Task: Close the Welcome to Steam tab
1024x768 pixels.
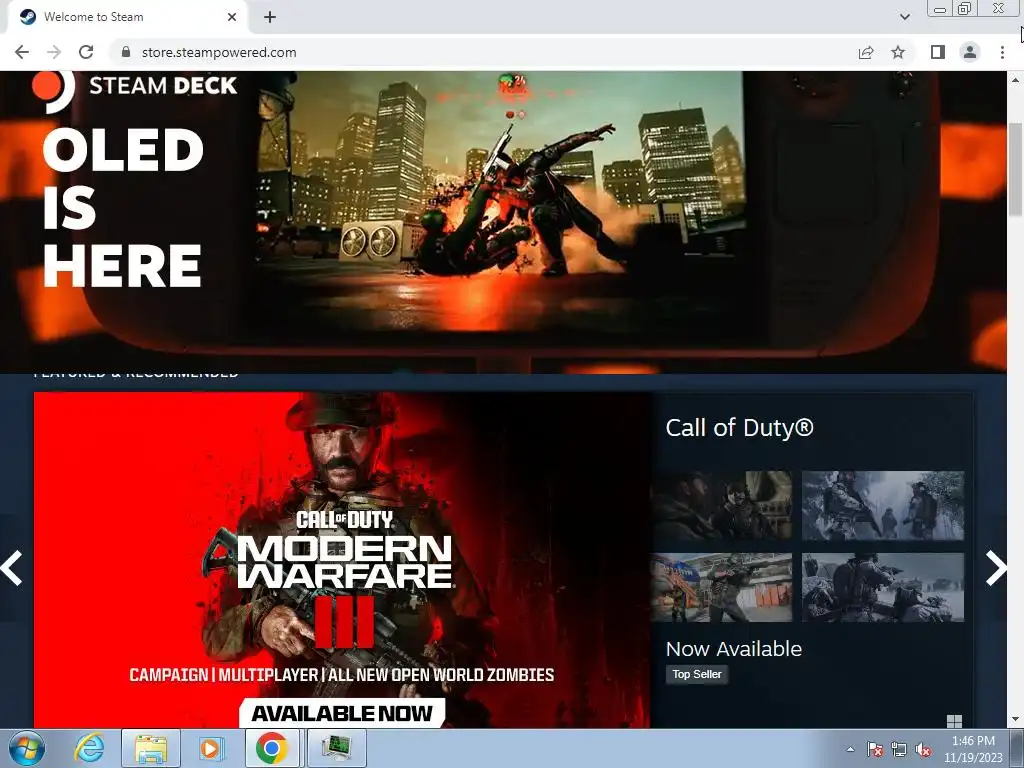Action: click(232, 17)
